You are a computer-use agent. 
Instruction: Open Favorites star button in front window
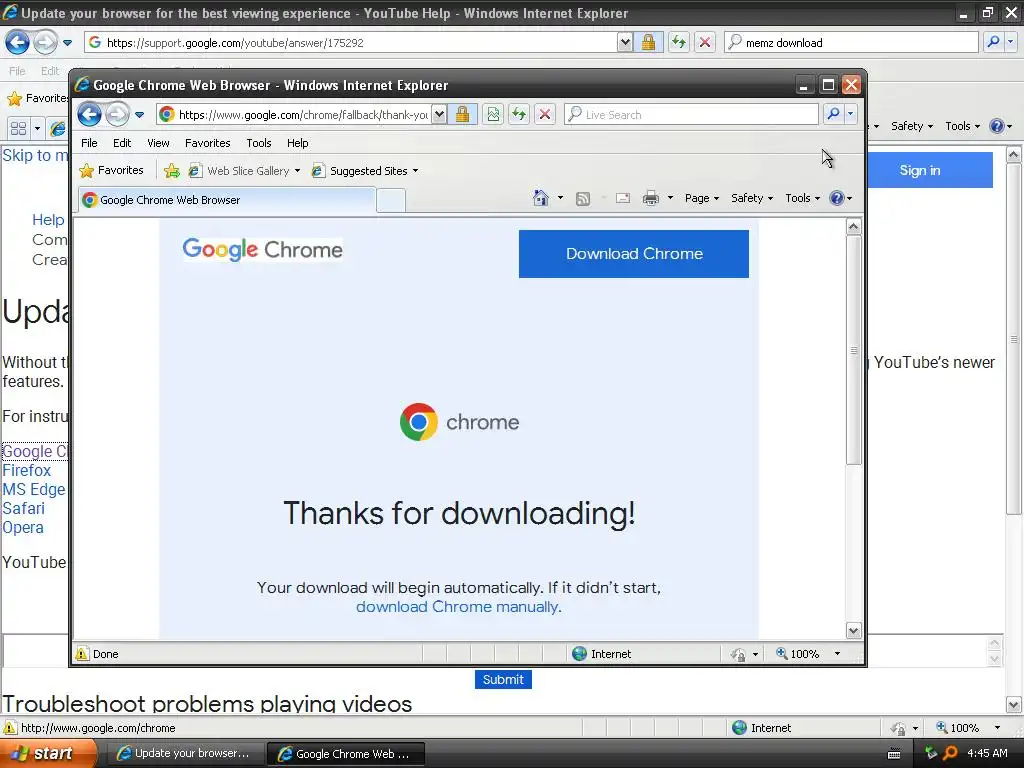click(x=112, y=170)
